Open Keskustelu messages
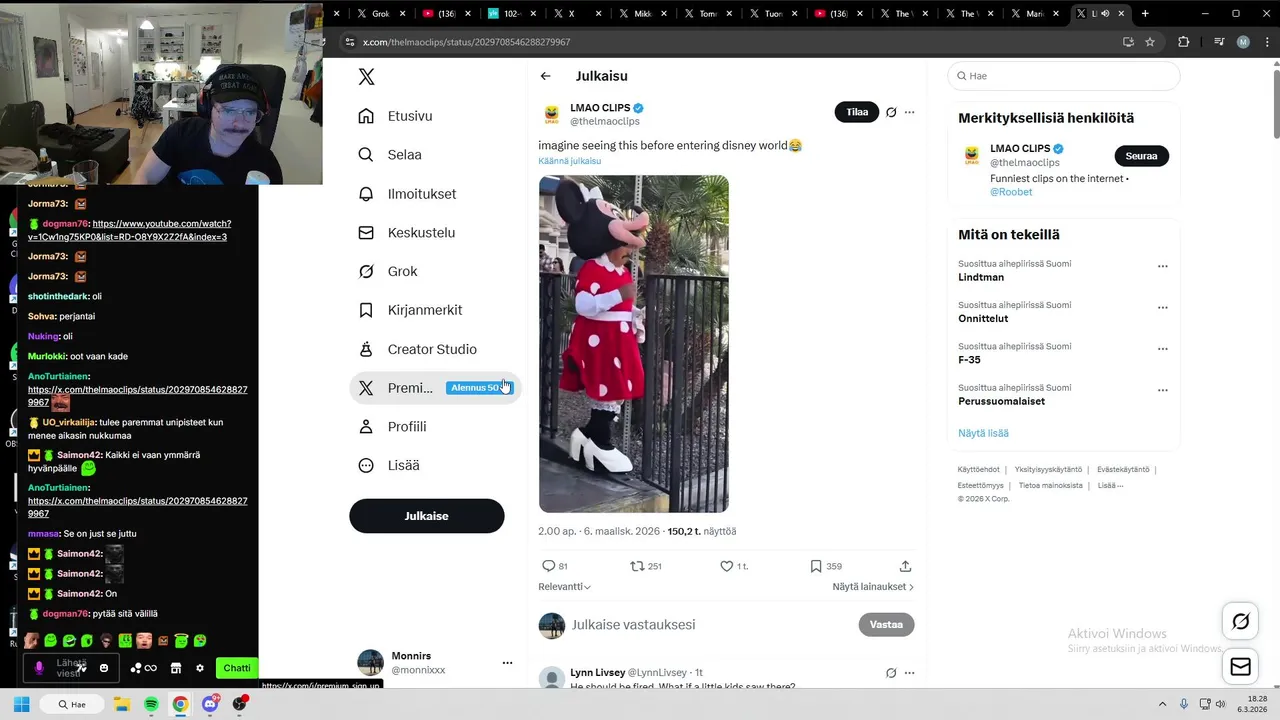This screenshot has width=1280, height=720. click(x=407, y=233)
